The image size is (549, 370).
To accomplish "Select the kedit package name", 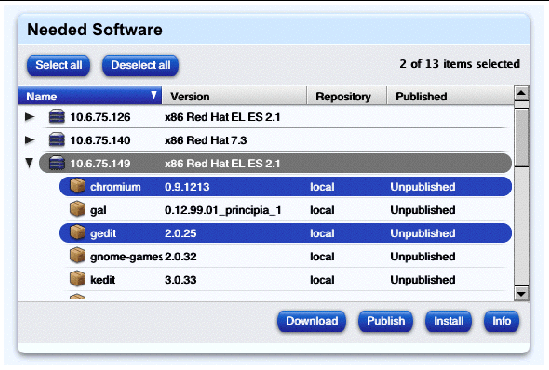I will pyautogui.click(x=102, y=280).
